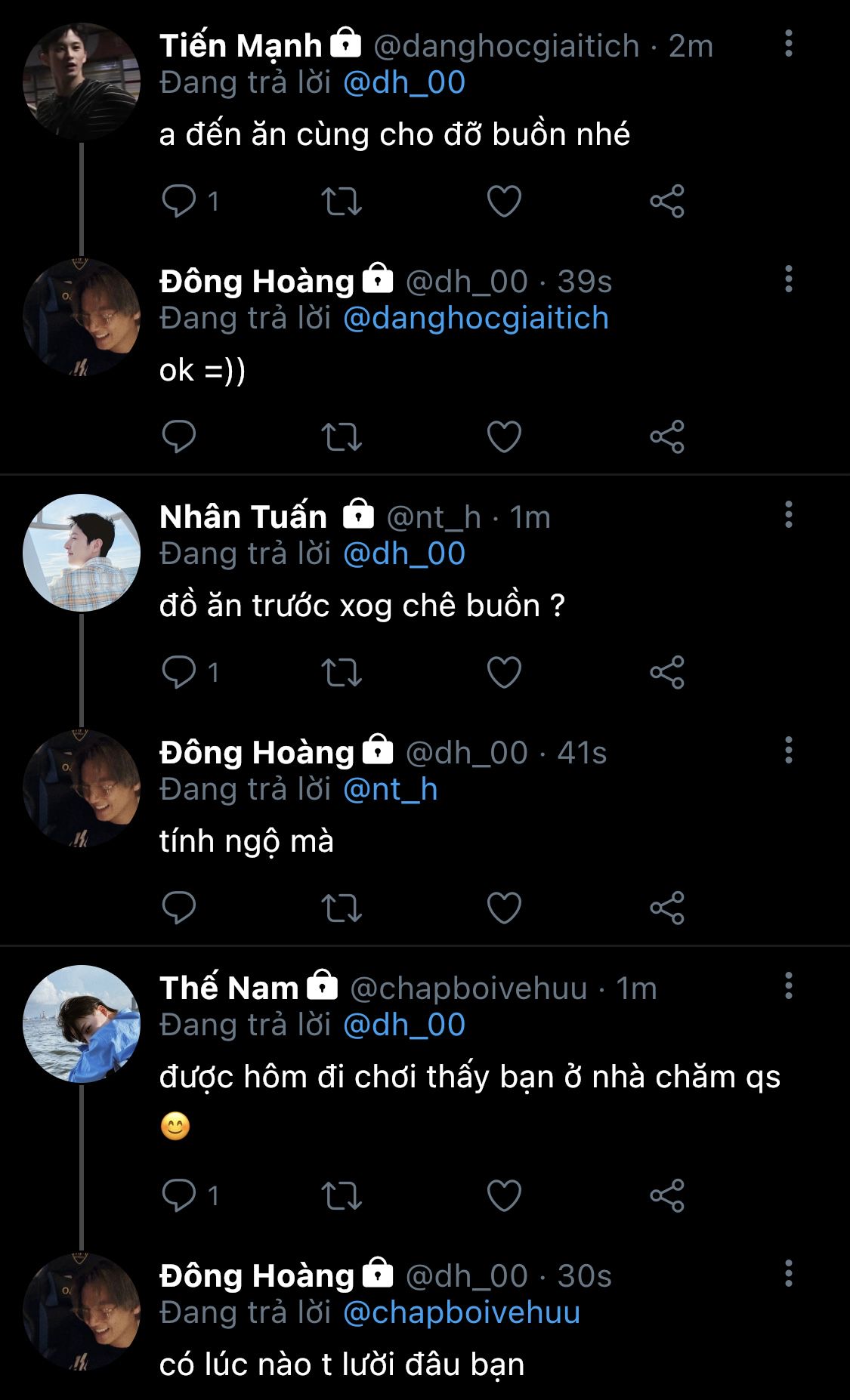The image size is (850, 1400).
Task: Like Nhân Tuấn's tweet
Action: coord(504,672)
